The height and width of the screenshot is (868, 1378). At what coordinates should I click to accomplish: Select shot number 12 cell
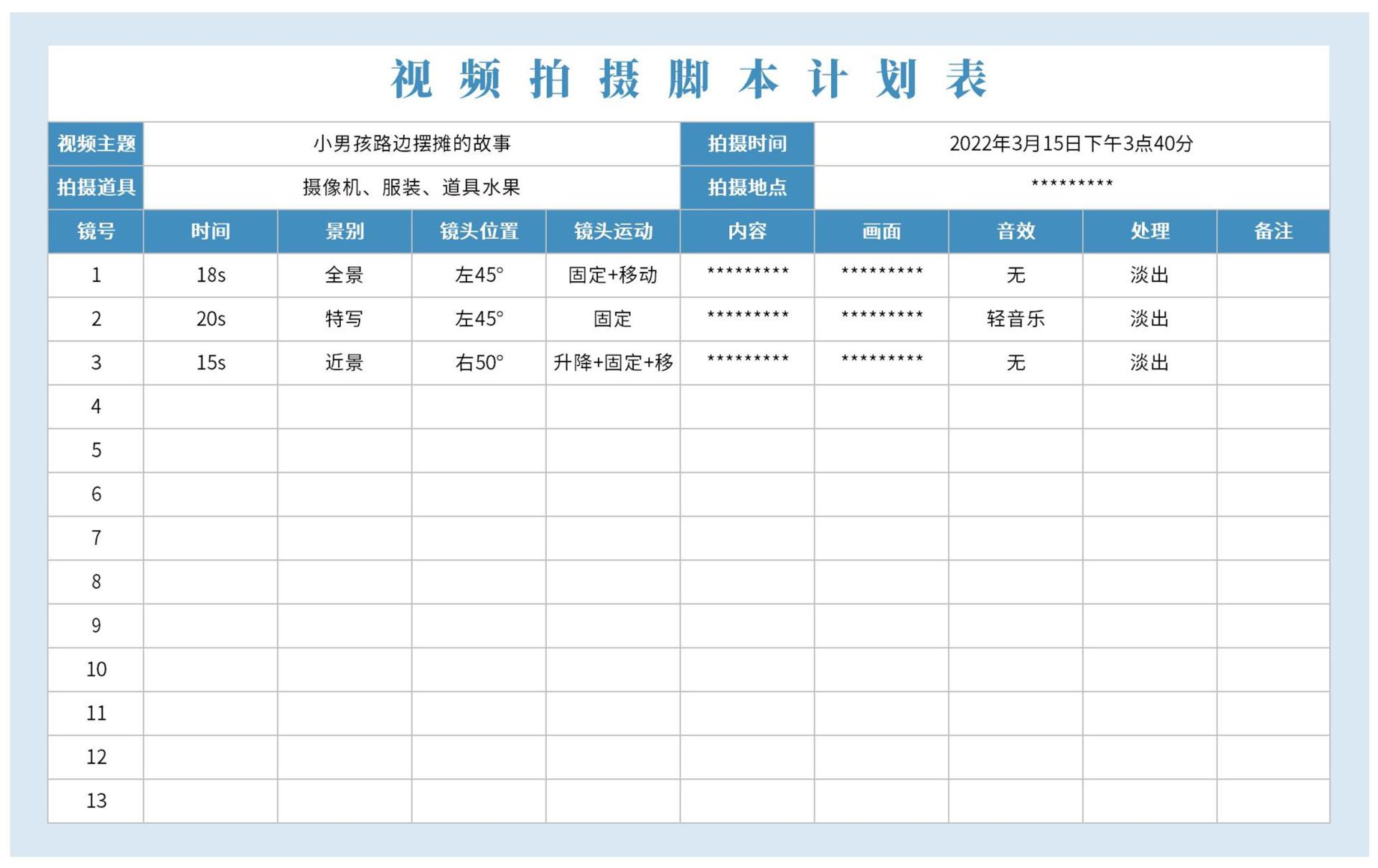pos(95,757)
